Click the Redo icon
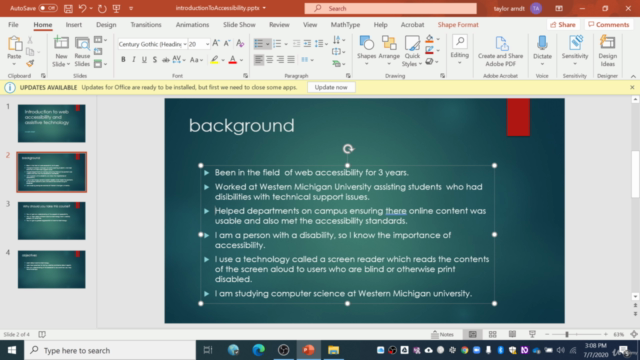The height and width of the screenshot is (360, 640). pos(102,8)
